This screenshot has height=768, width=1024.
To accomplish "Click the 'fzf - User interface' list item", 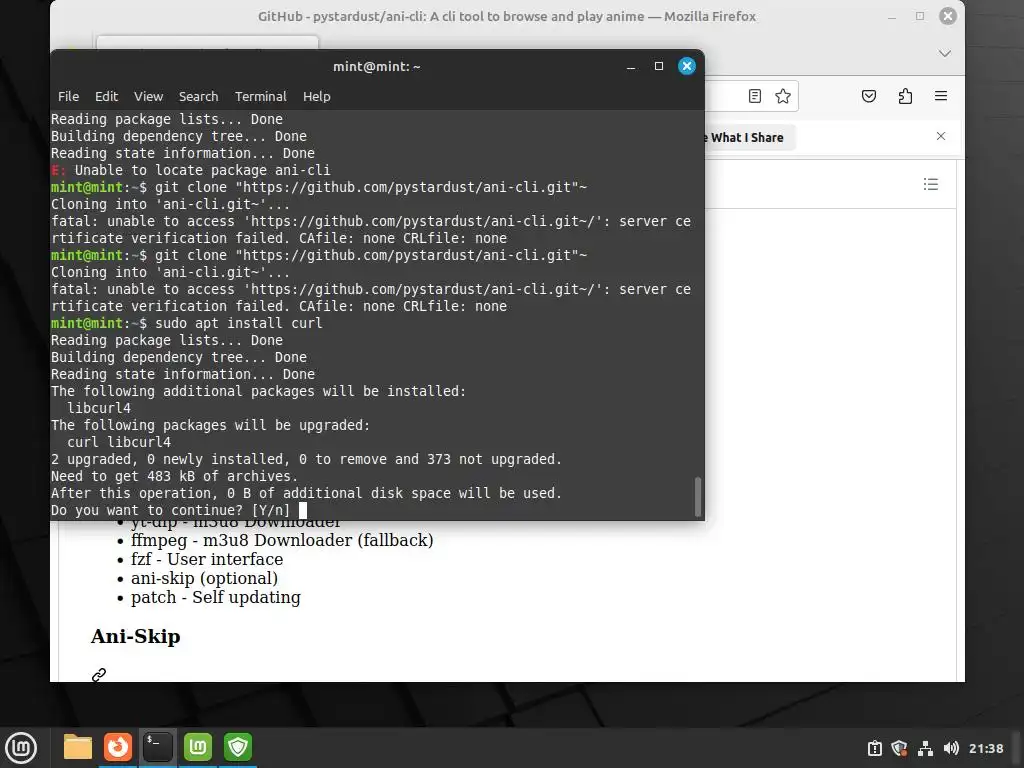I will pos(207,559).
